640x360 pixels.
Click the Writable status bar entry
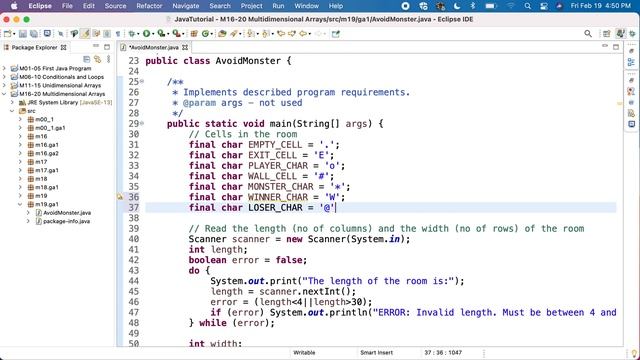pyautogui.click(x=304, y=353)
